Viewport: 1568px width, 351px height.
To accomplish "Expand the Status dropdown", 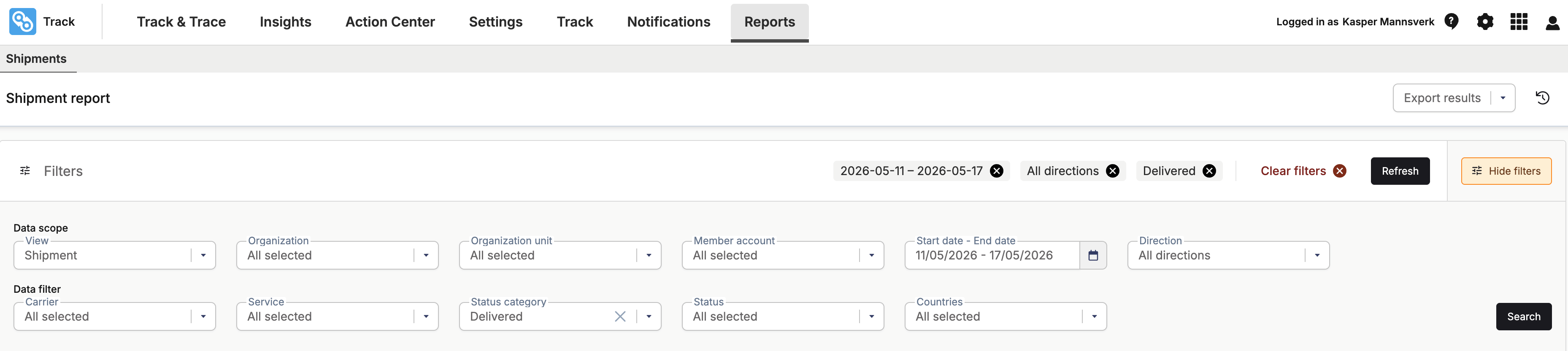I will click(x=872, y=316).
